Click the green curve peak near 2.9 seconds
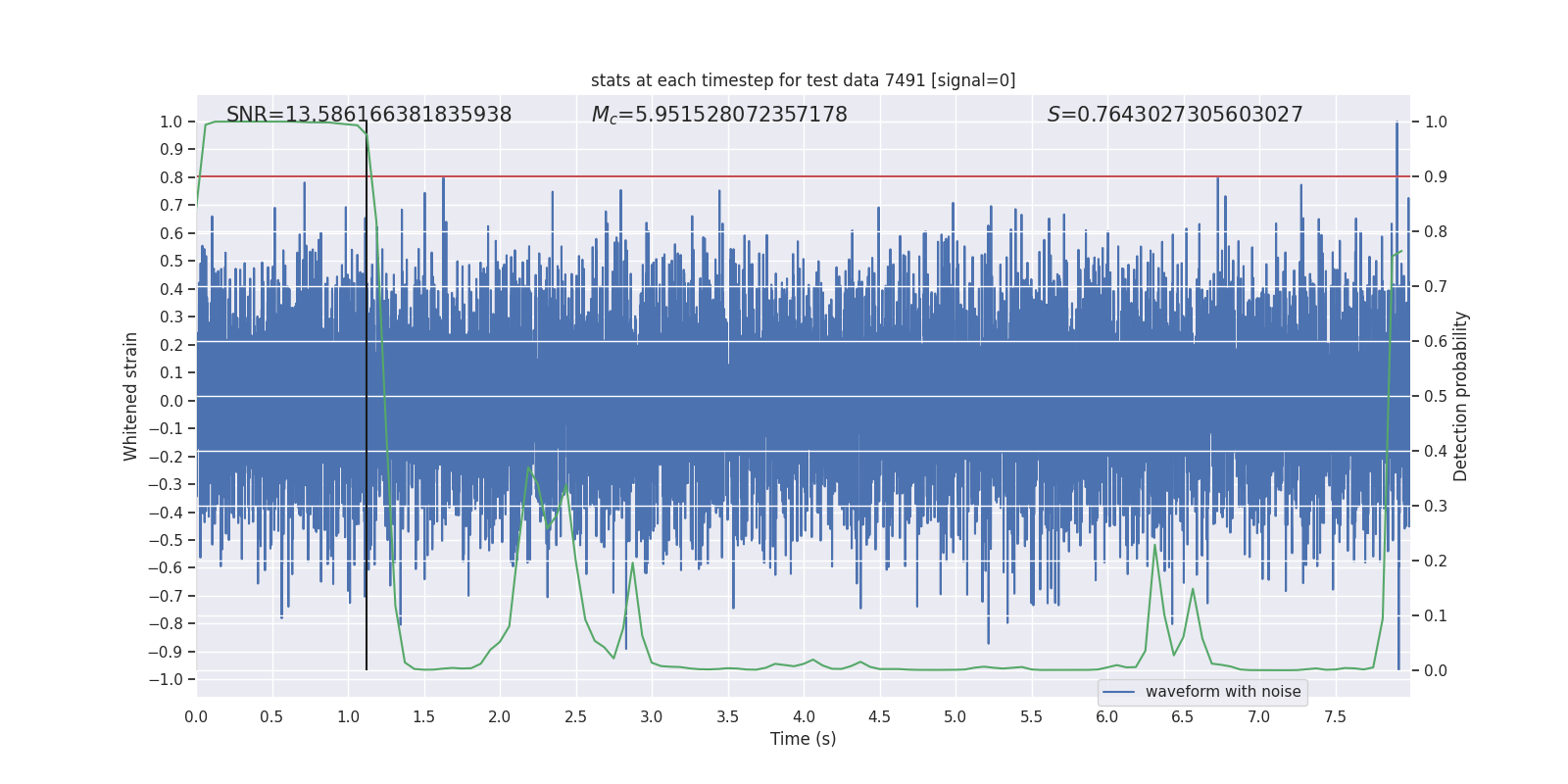1568x784 pixels. [x=632, y=563]
